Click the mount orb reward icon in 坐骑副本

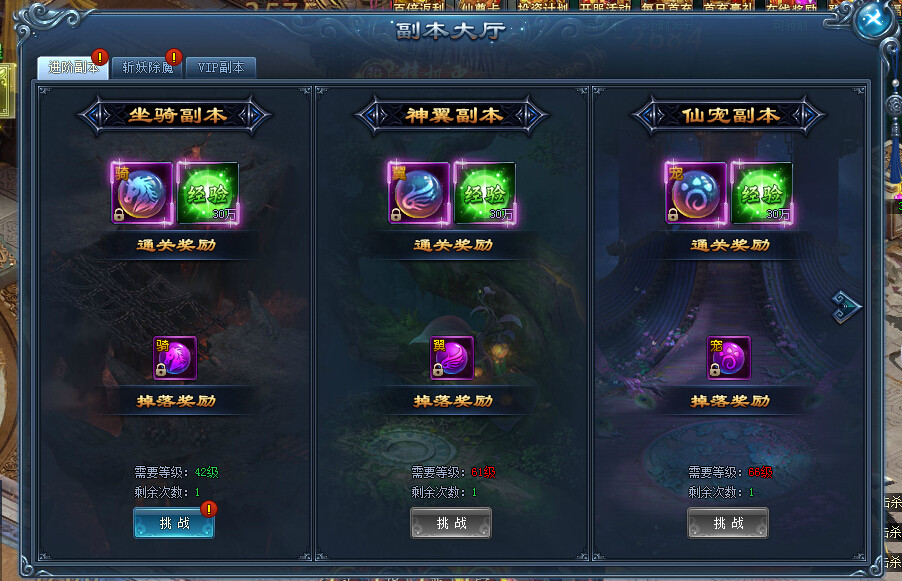tap(142, 193)
